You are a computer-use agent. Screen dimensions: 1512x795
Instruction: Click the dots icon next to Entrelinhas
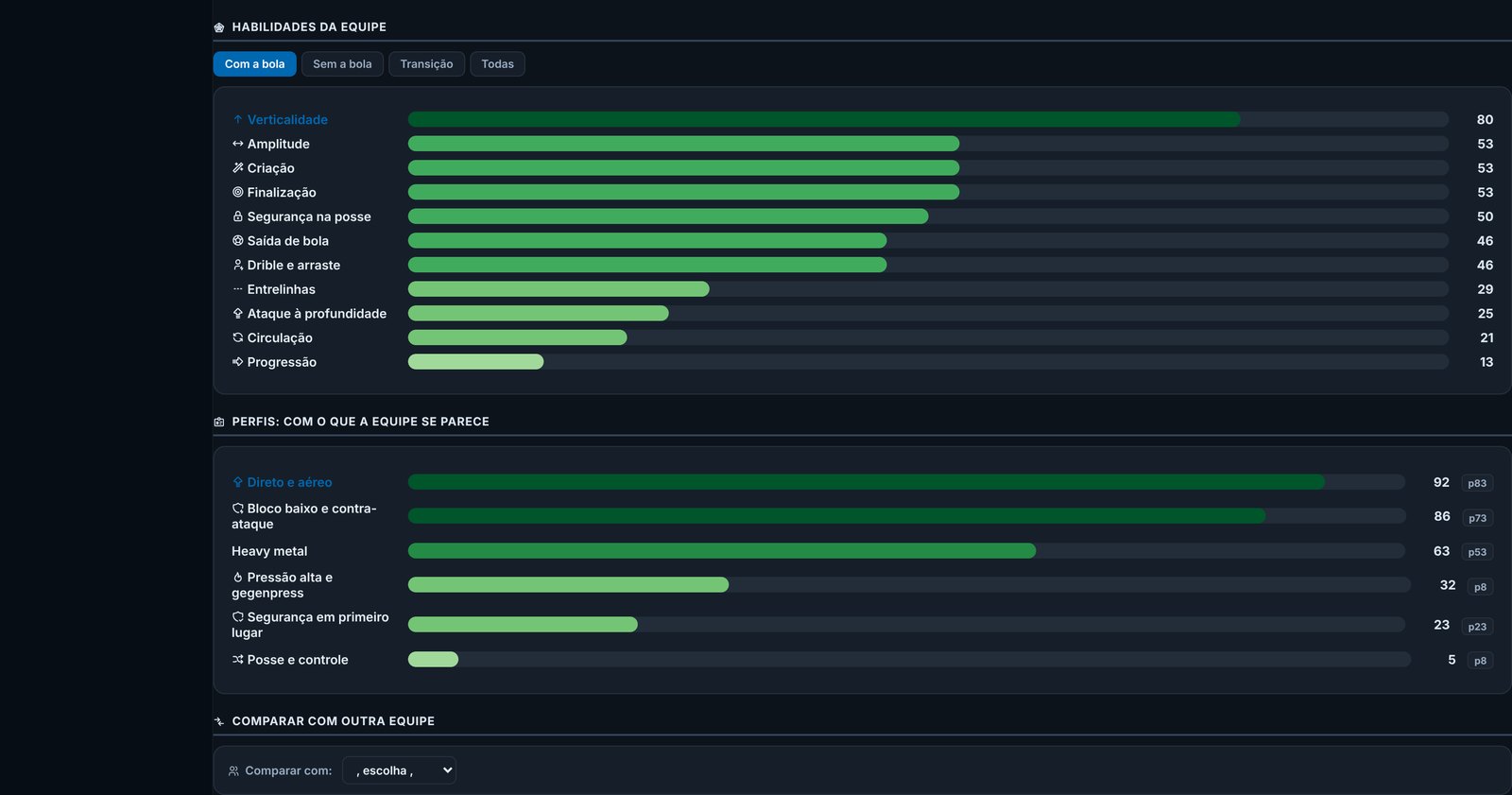click(237, 289)
